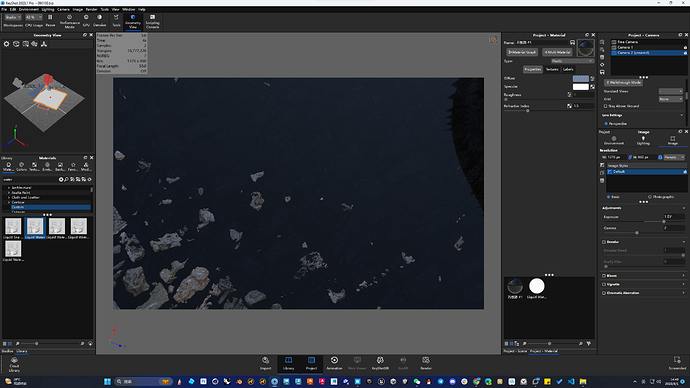This screenshot has width=690, height=388.
Task: Open the Scripting Console
Action: (x=152, y=21)
